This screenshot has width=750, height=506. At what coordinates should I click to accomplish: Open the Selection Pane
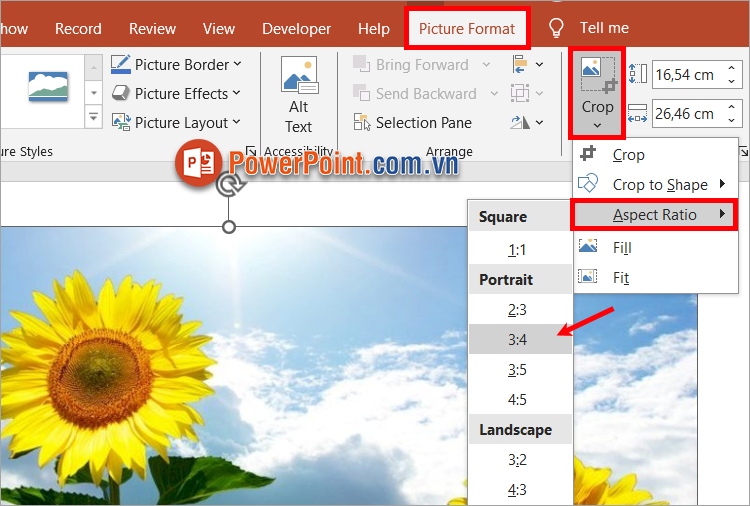point(413,123)
